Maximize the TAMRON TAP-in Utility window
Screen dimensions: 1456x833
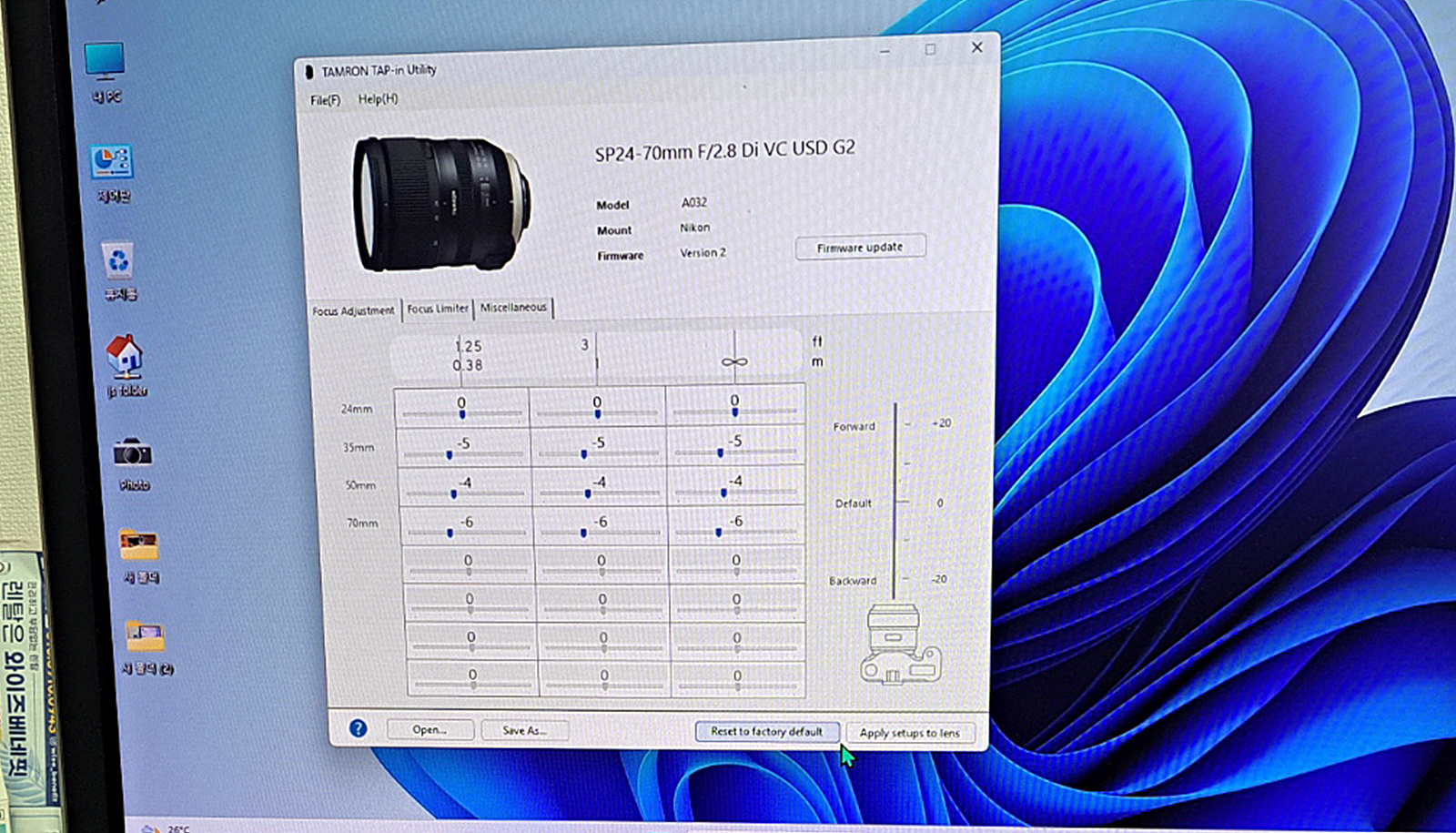click(x=930, y=49)
